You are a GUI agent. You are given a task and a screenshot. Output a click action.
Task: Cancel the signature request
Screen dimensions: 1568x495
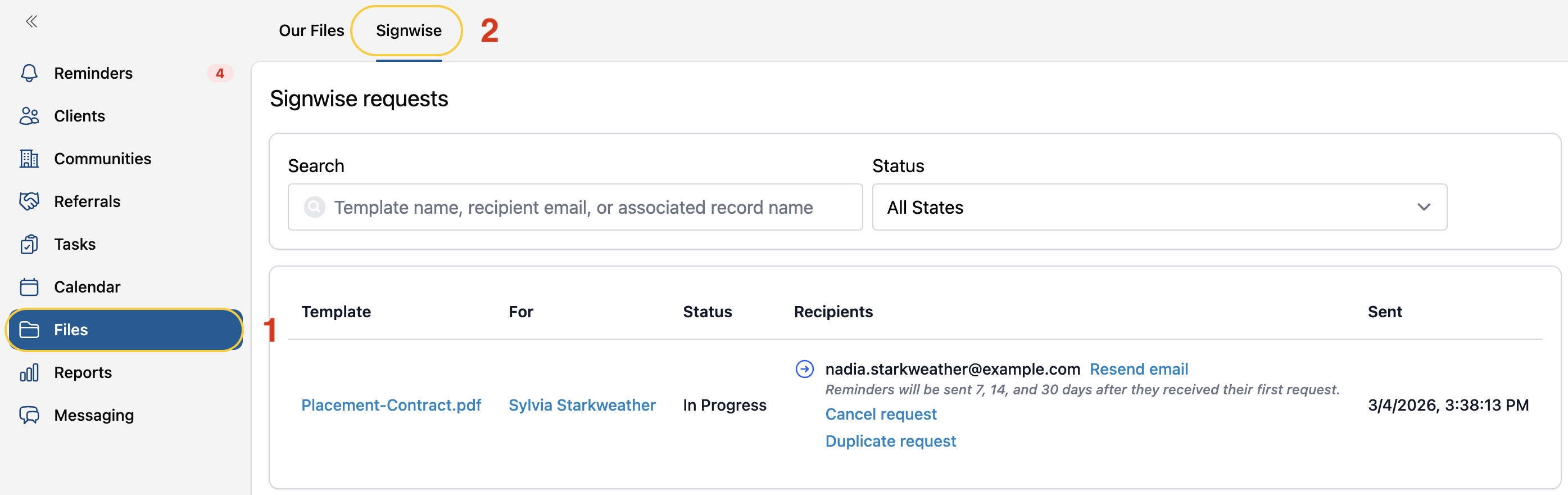click(880, 414)
